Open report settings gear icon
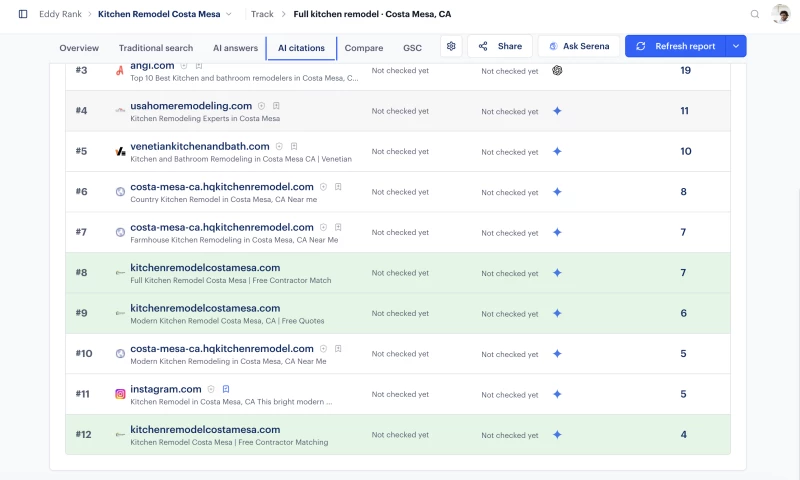Viewport: 800px width, 480px height. click(x=451, y=46)
